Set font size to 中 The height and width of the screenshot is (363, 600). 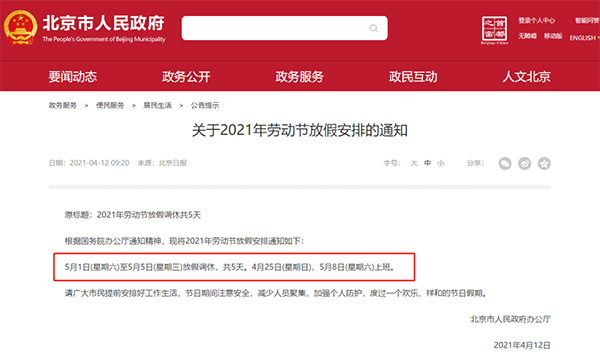tap(427, 163)
